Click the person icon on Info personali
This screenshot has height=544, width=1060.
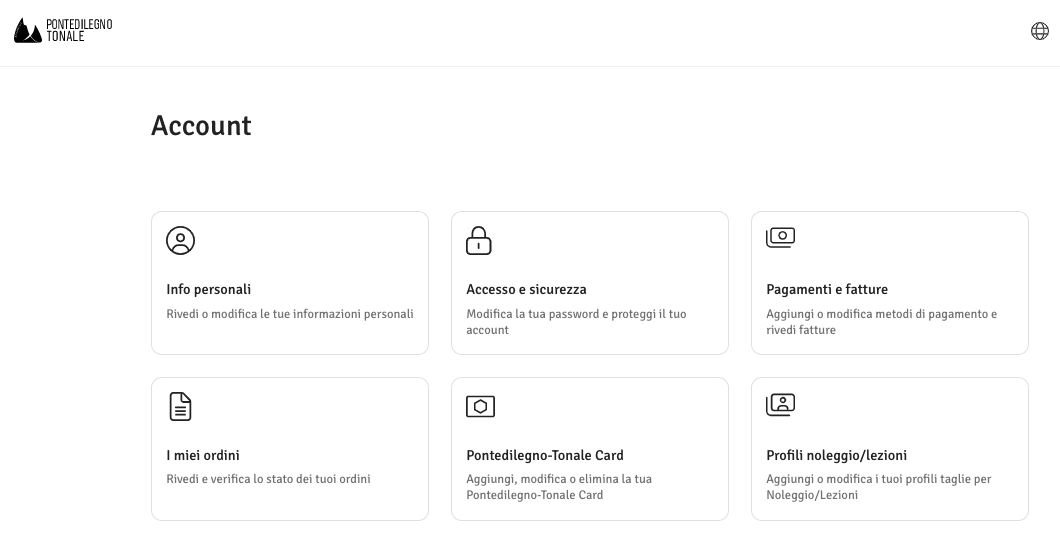pyautogui.click(x=180, y=241)
